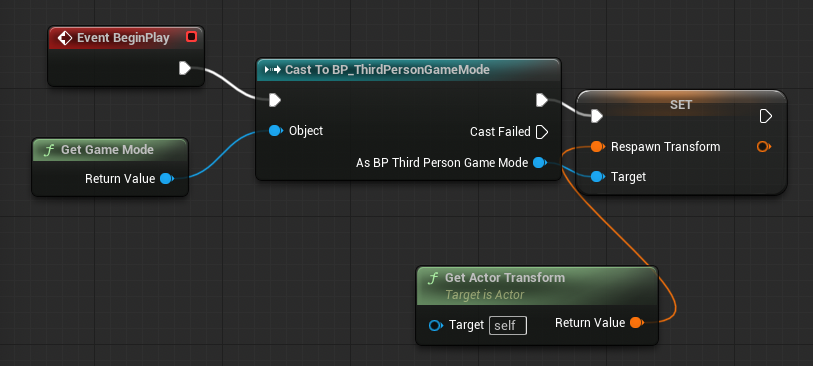Click the SET node execution input pin
This screenshot has height=366, width=813.
pyautogui.click(x=597, y=116)
